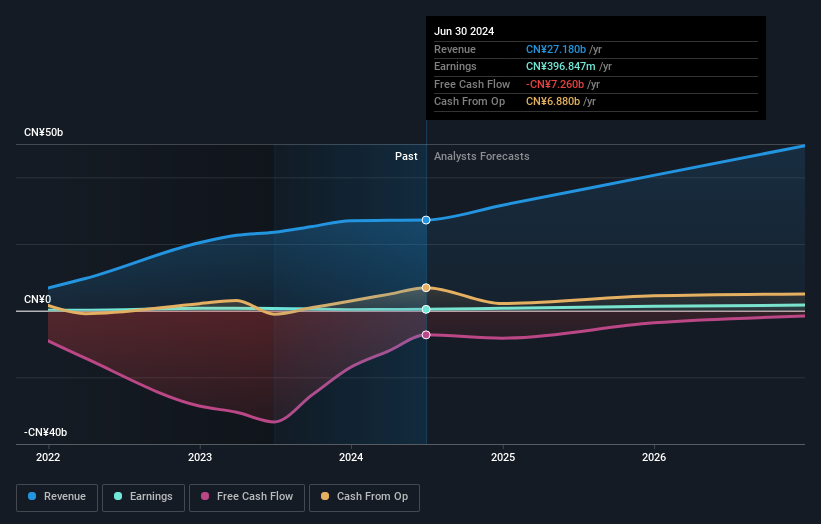Click the teal Earnings data point

tap(426, 309)
